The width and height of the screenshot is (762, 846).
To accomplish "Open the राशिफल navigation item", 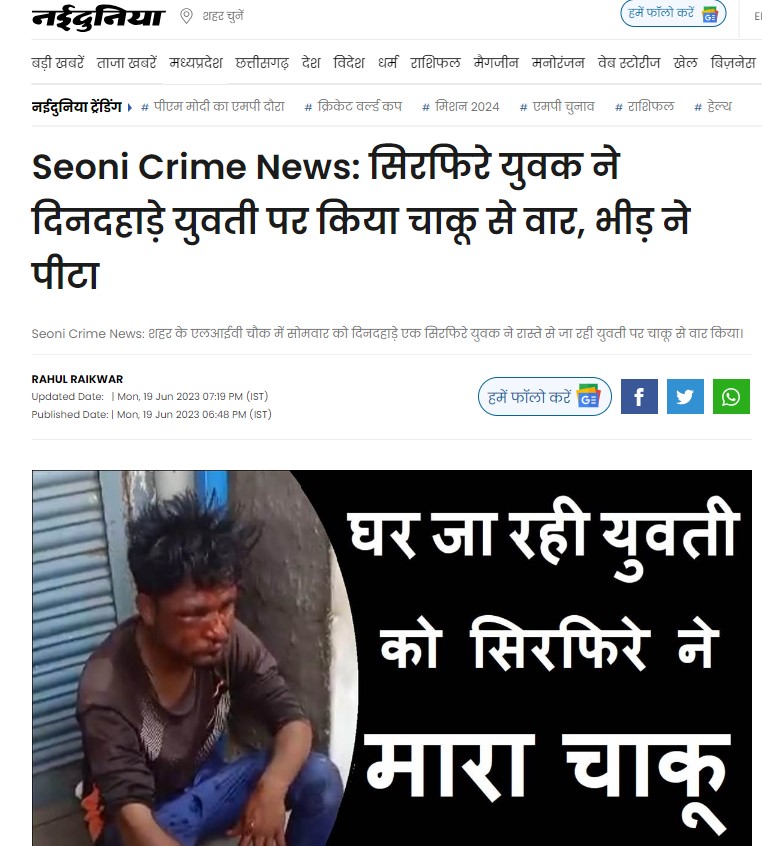I will 435,63.
